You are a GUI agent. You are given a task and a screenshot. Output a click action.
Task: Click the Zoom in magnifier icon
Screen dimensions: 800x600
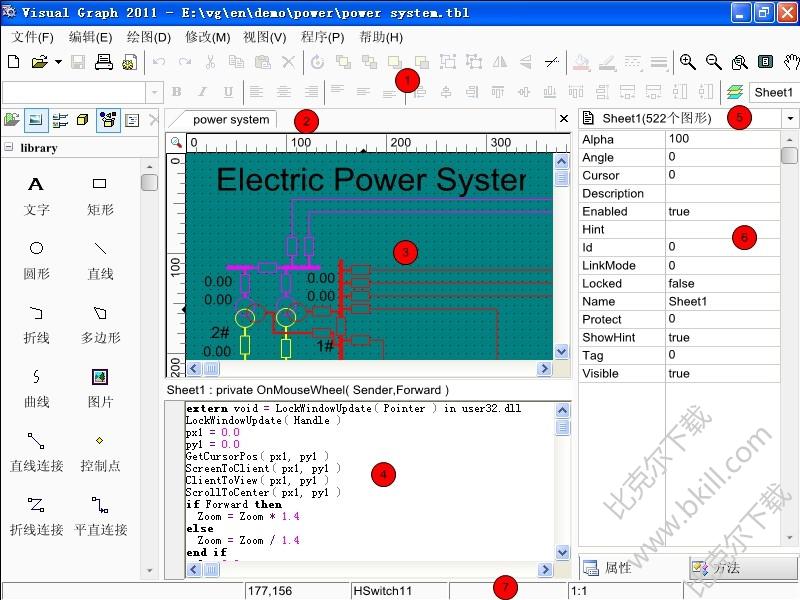click(688, 62)
